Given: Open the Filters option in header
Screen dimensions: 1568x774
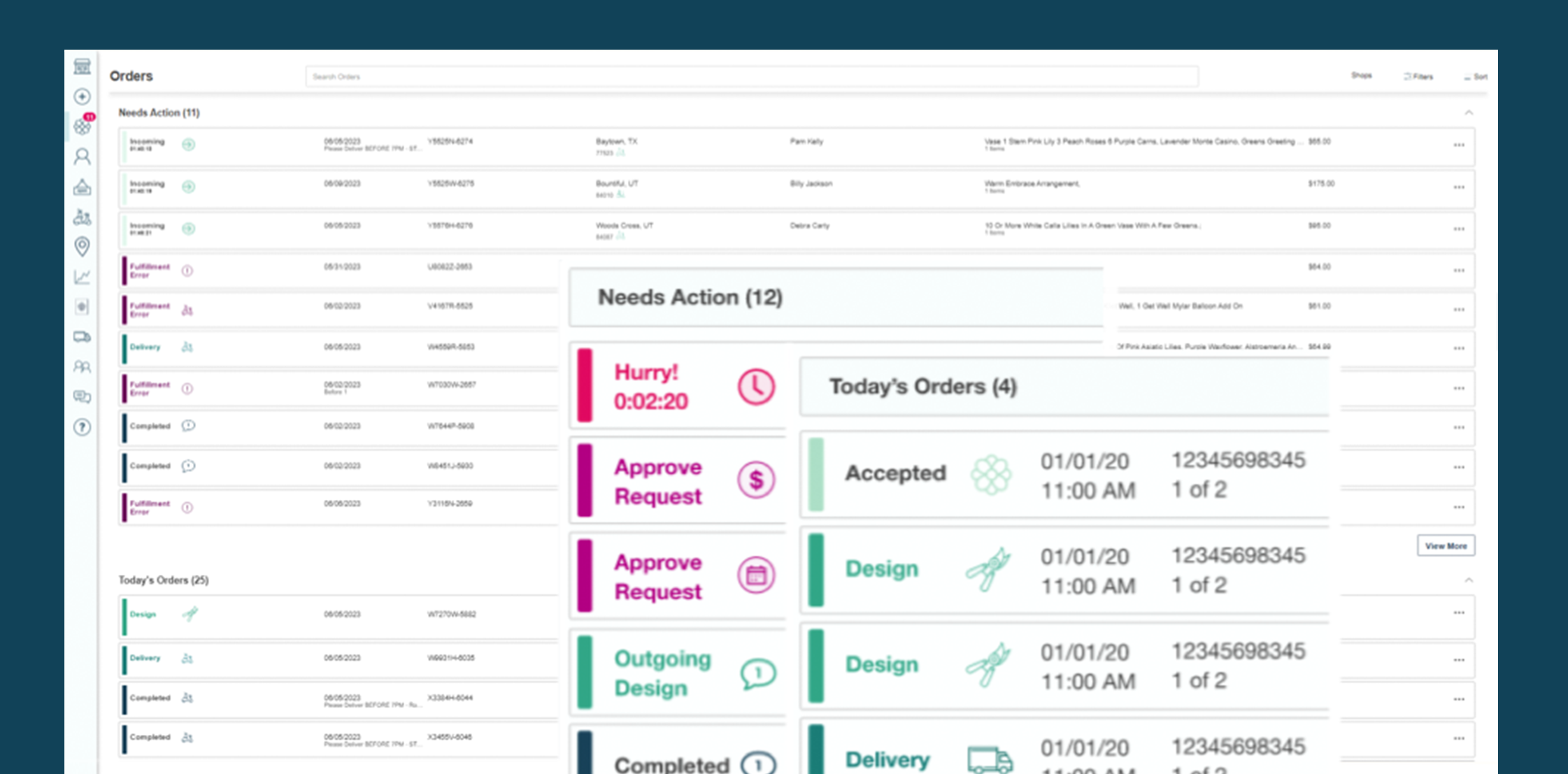Looking at the screenshot, I should pyautogui.click(x=1418, y=77).
